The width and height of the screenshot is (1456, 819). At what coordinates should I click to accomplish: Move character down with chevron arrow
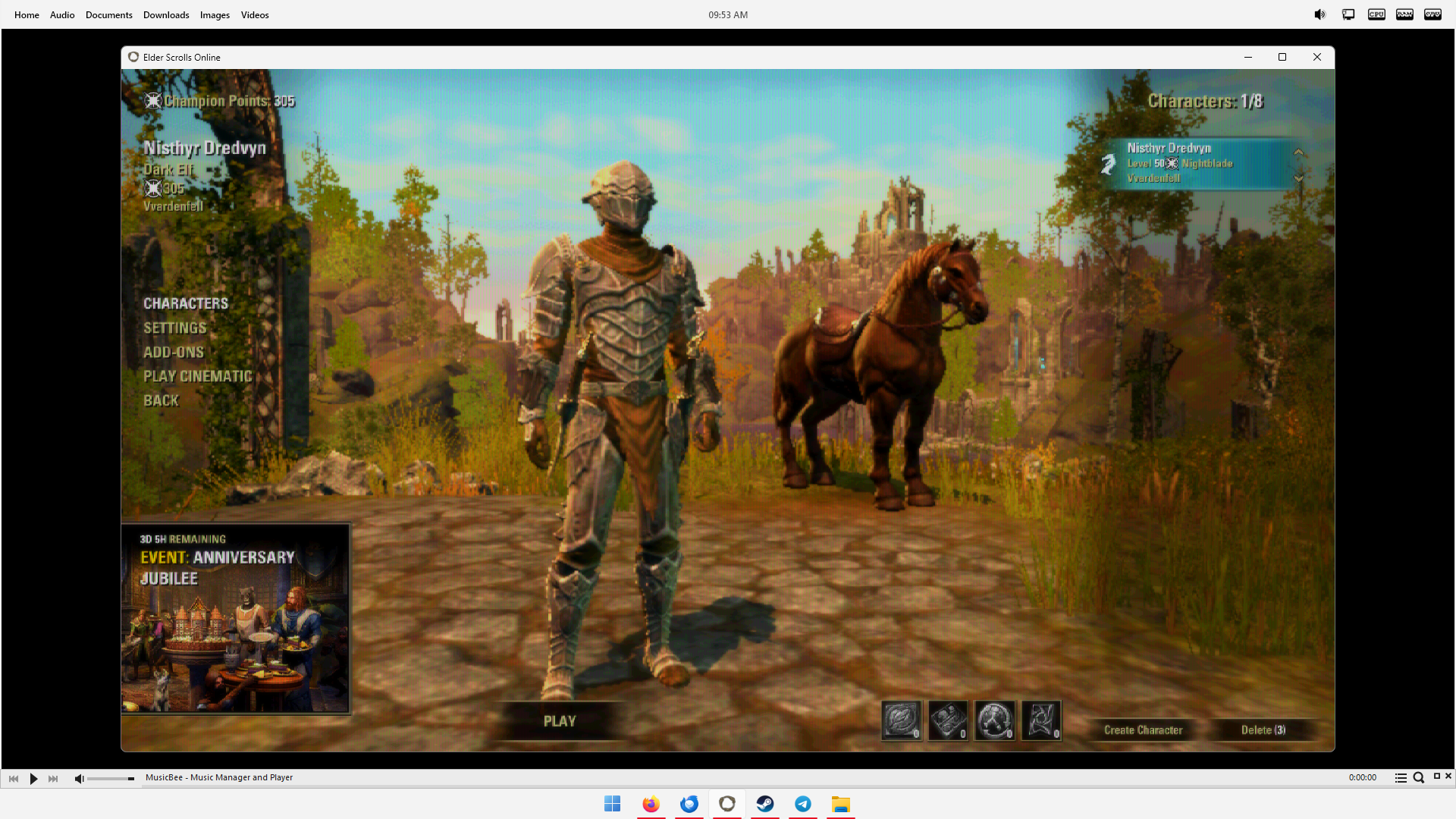point(1299,179)
